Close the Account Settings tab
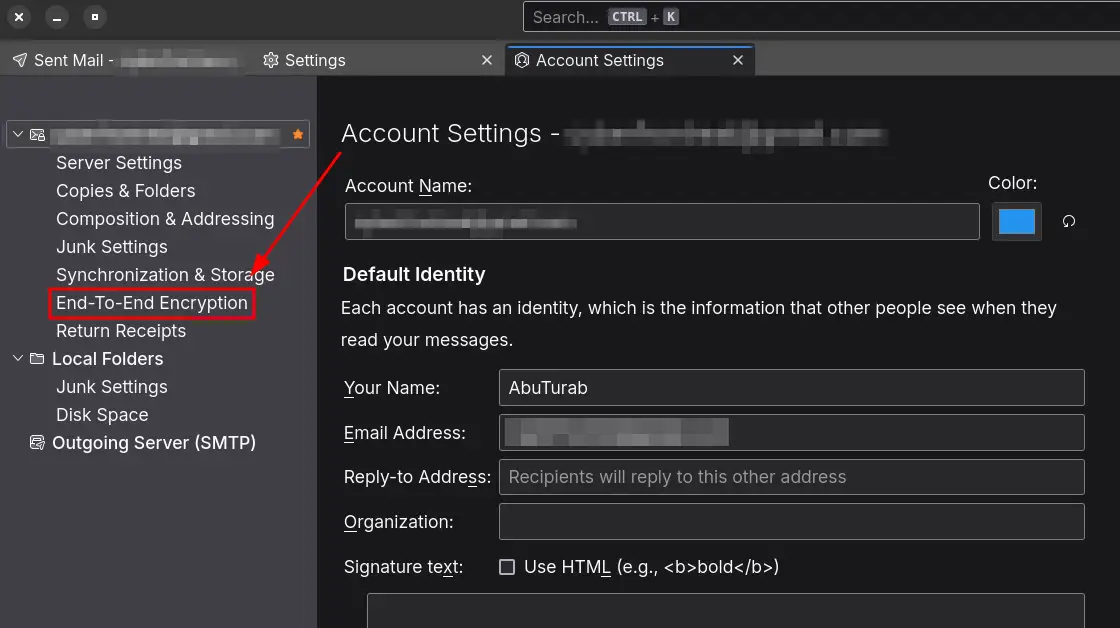This screenshot has width=1120, height=628. (738, 60)
